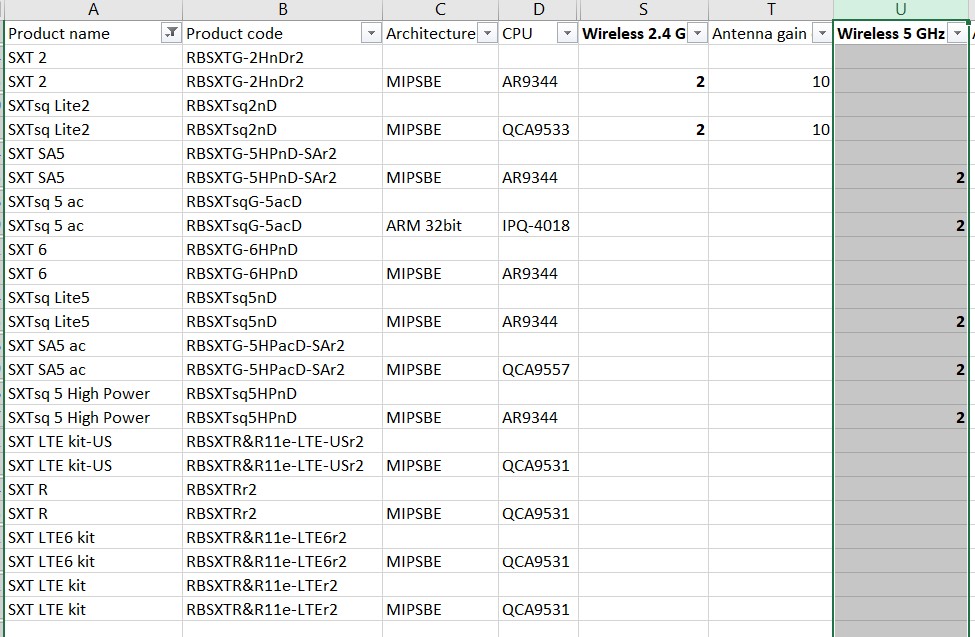Select second SXTsq Lite5 name cell
This screenshot has height=637, width=975.
point(93,322)
